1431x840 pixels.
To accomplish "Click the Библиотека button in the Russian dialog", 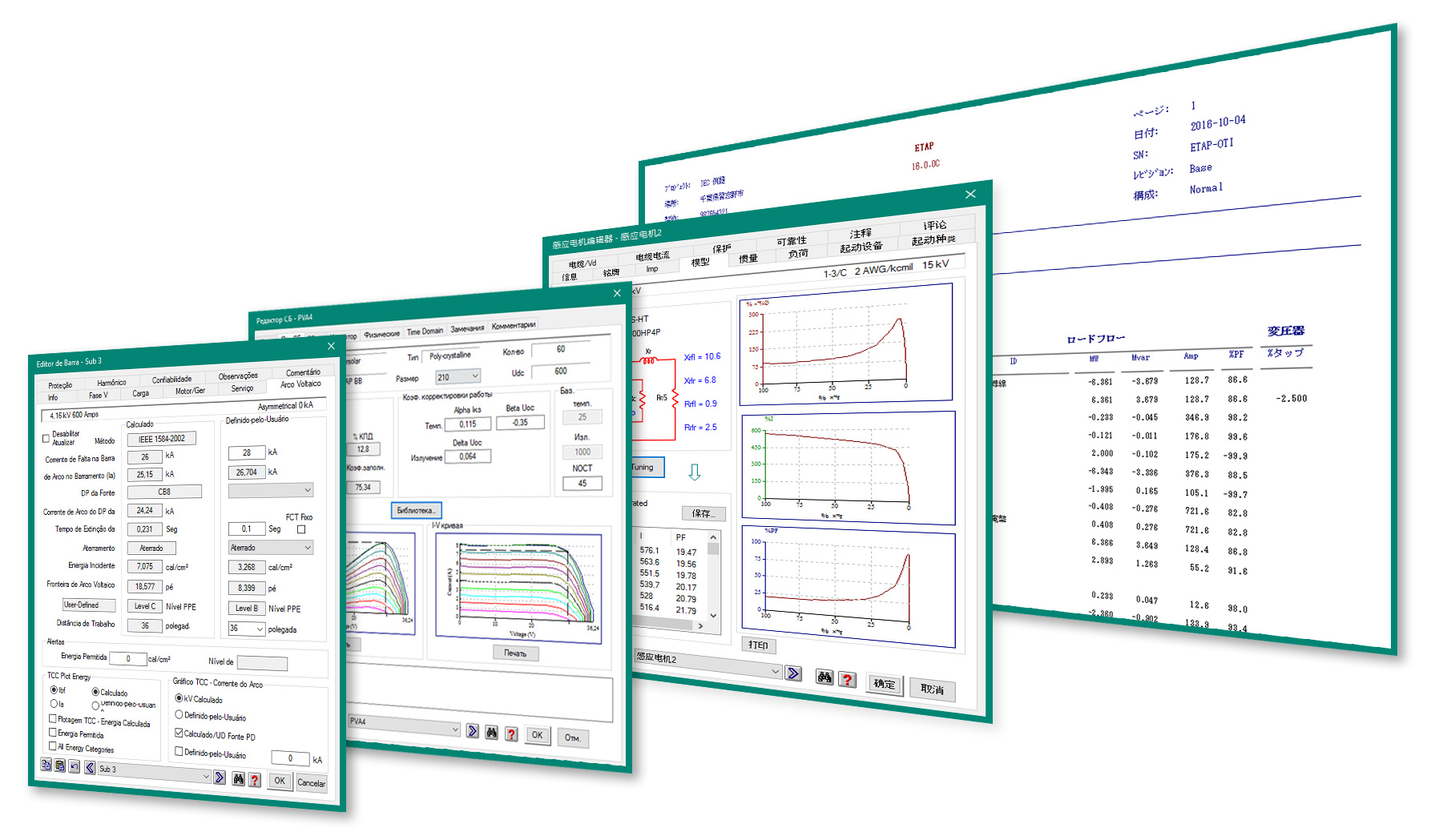I will click(x=417, y=510).
